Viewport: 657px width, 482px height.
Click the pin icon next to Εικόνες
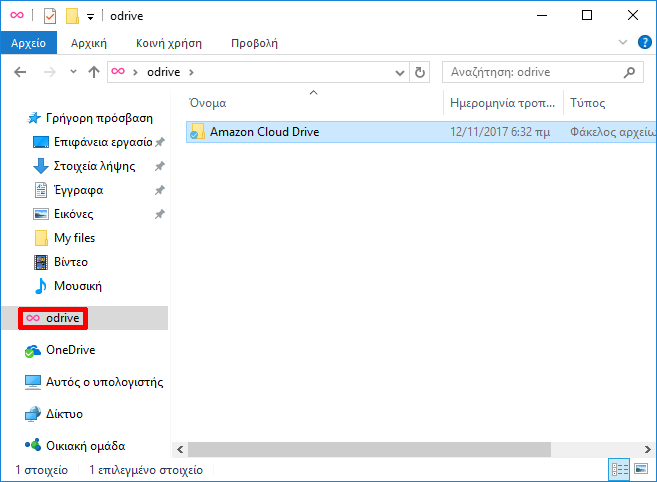(159, 215)
